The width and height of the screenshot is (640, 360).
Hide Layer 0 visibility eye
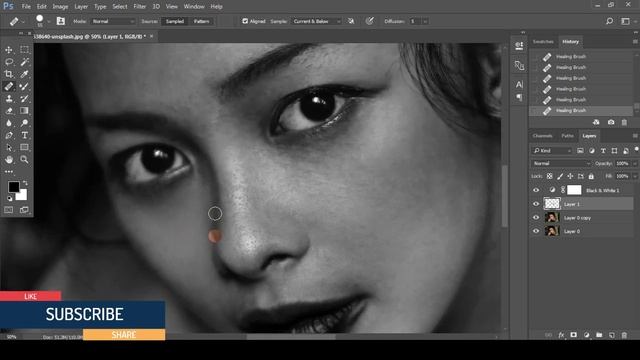click(x=536, y=231)
